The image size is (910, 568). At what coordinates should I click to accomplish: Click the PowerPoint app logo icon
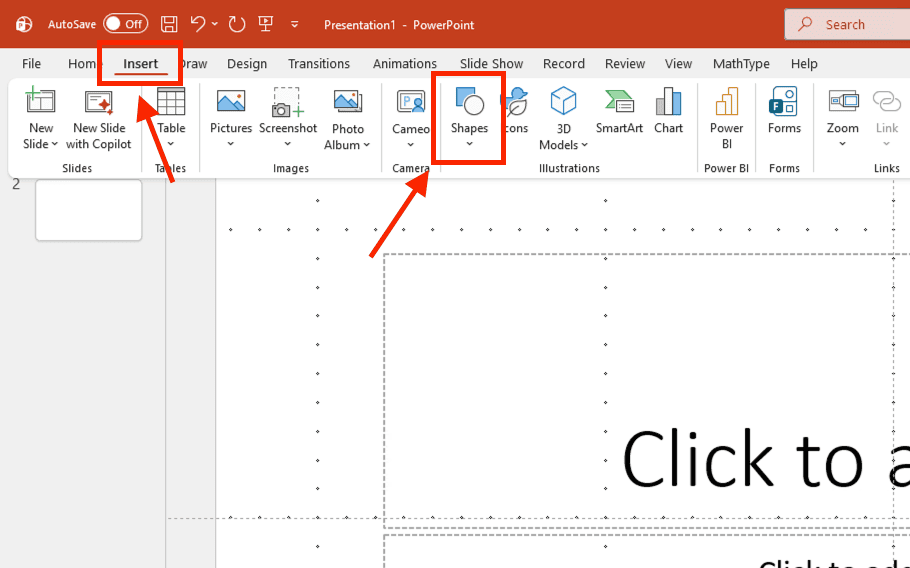tap(24, 24)
